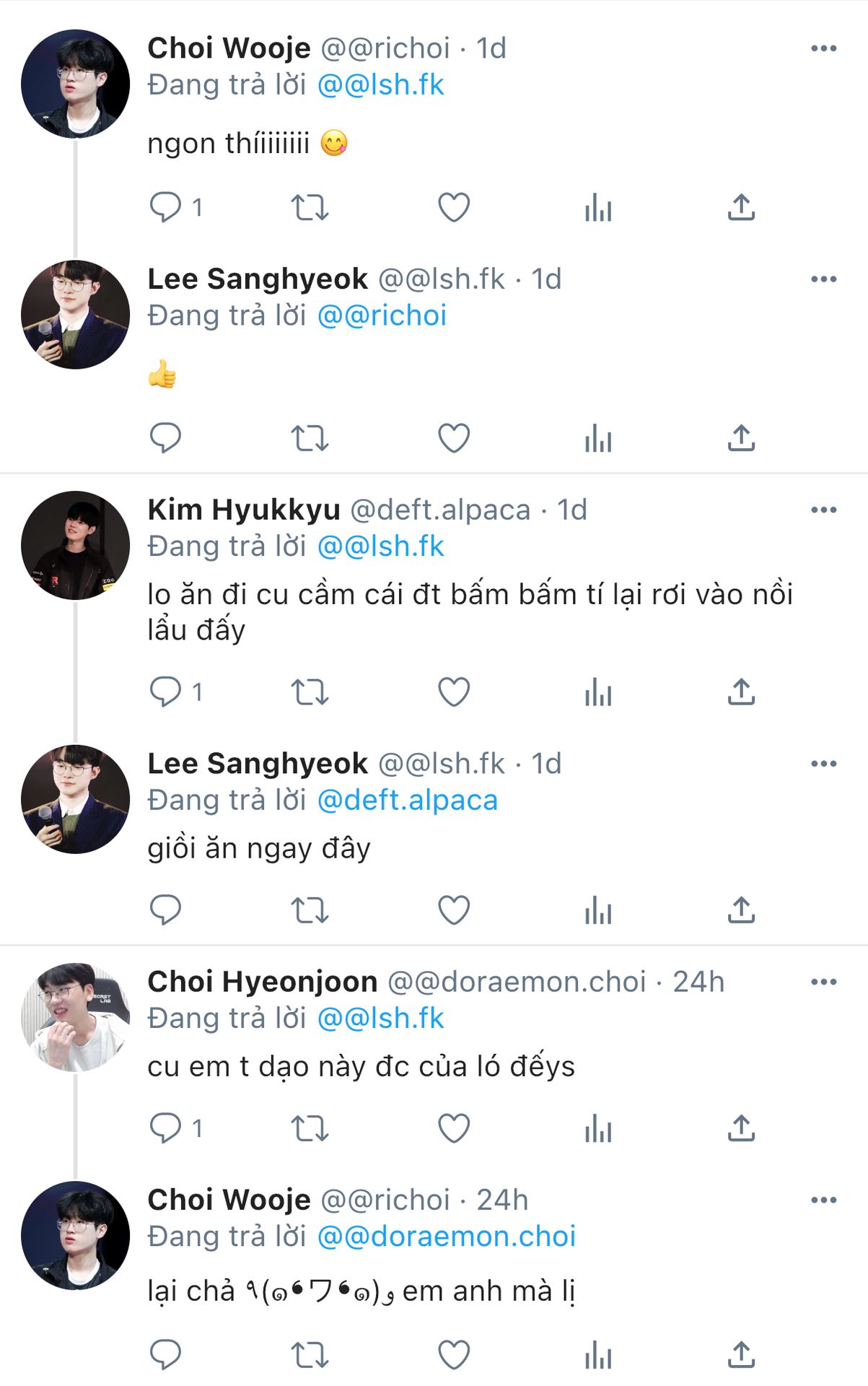Retweet Lee Sanghyeok's thumbs-up reply

point(310,438)
